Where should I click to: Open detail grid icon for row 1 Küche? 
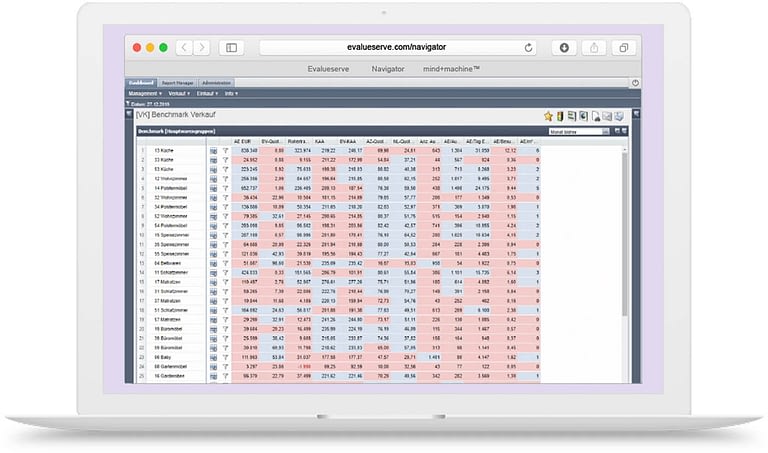(x=214, y=151)
